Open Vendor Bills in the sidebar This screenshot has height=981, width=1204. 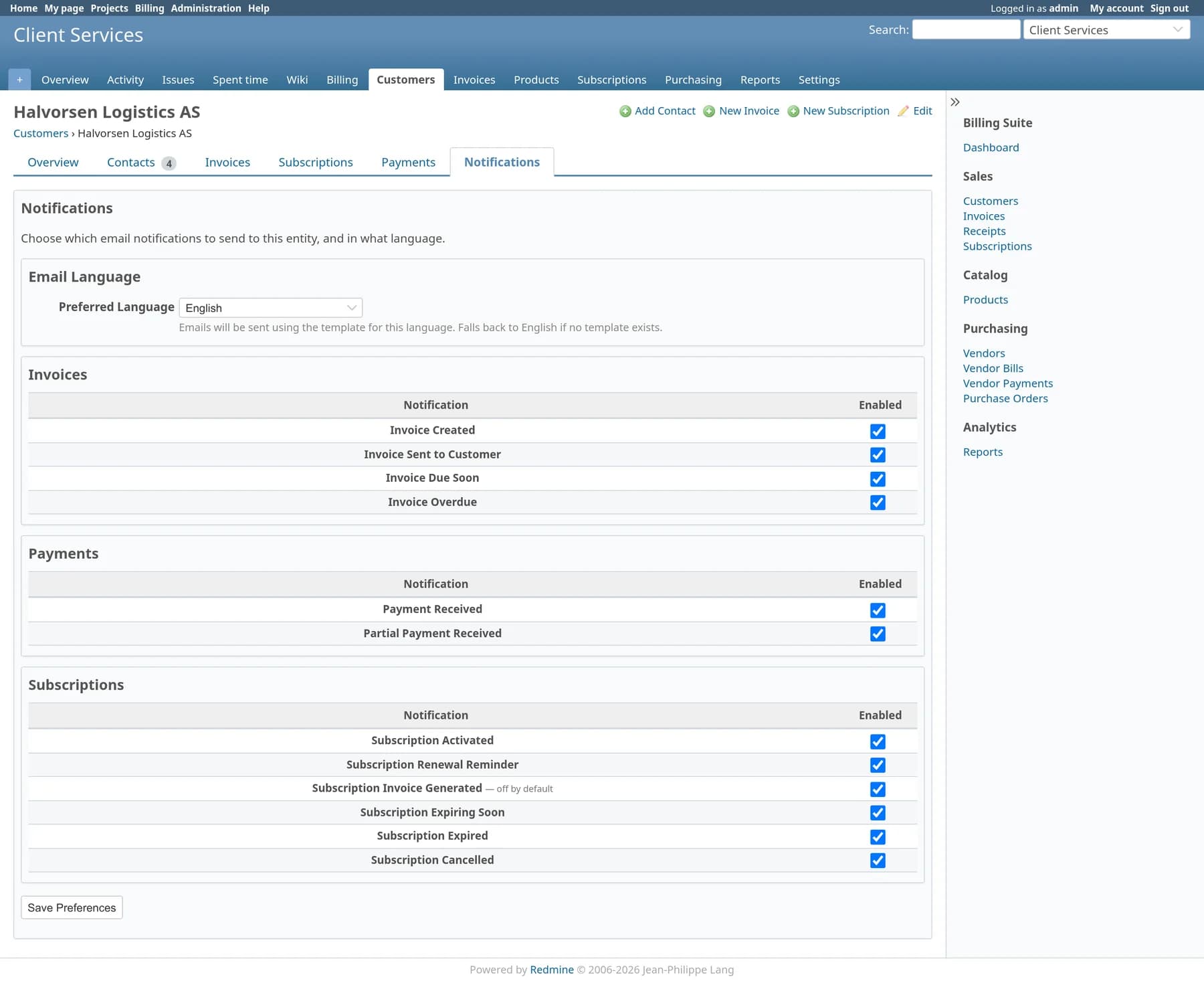click(993, 368)
